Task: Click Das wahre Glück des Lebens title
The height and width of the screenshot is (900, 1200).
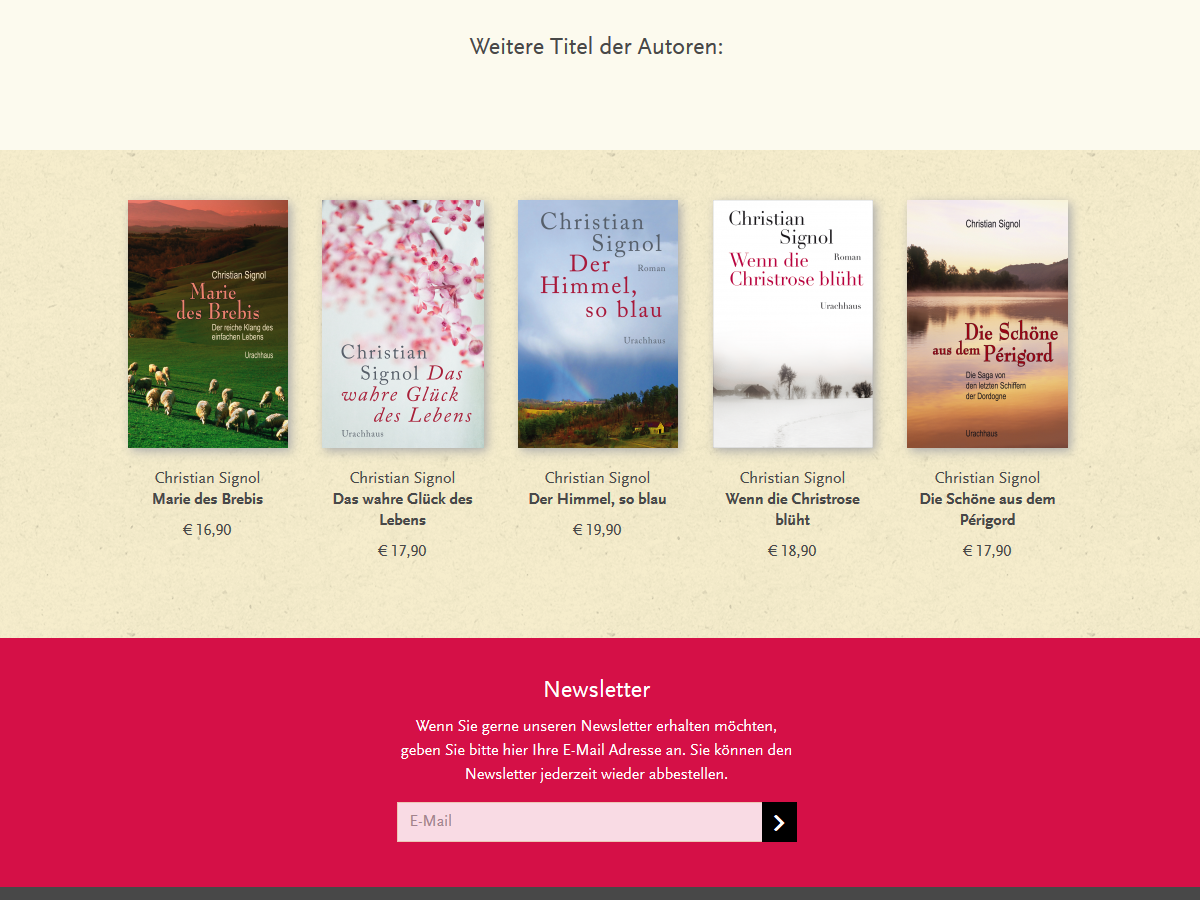Action: [x=403, y=509]
